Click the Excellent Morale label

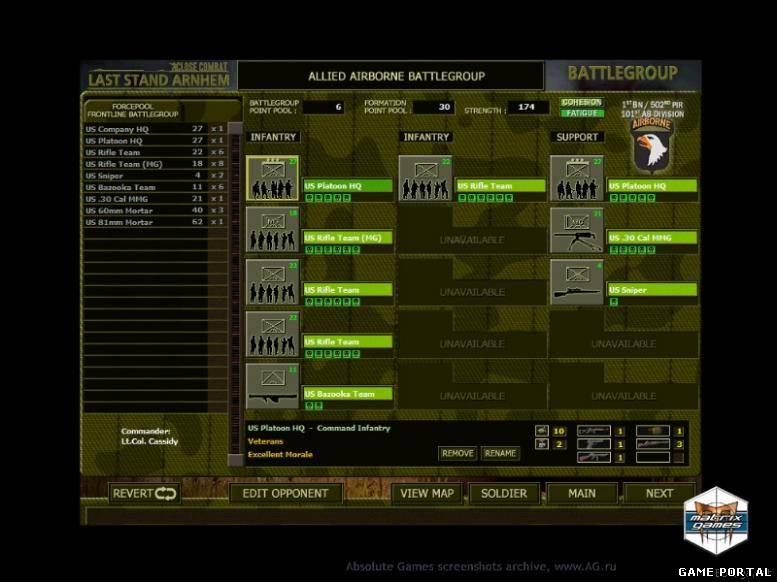280,455
